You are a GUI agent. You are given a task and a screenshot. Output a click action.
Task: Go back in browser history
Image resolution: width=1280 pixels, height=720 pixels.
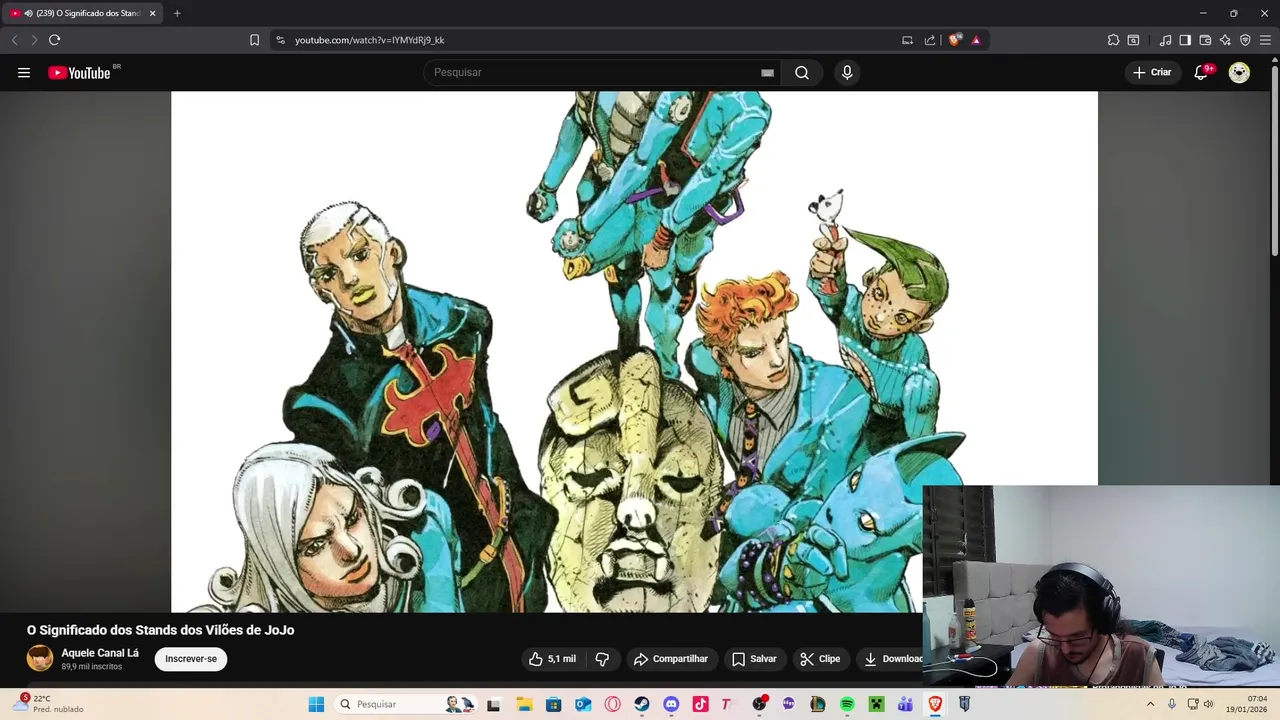pos(14,40)
